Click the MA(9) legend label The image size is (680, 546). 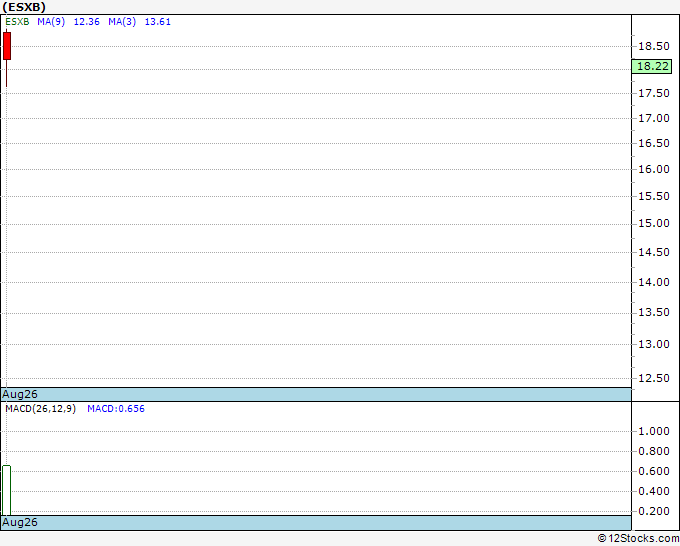51,22
